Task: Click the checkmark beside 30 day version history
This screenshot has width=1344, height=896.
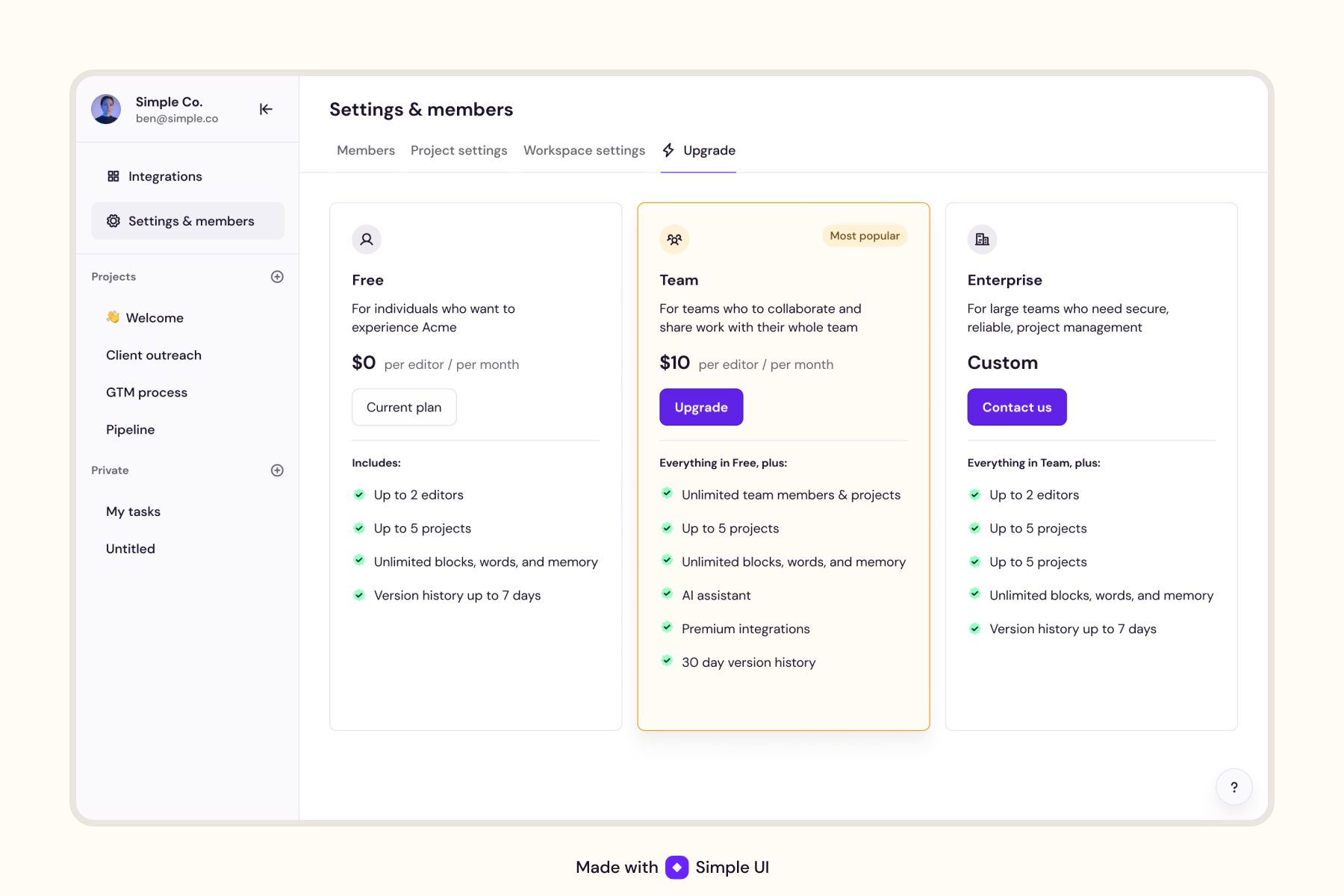Action: click(x=667, y=661)
